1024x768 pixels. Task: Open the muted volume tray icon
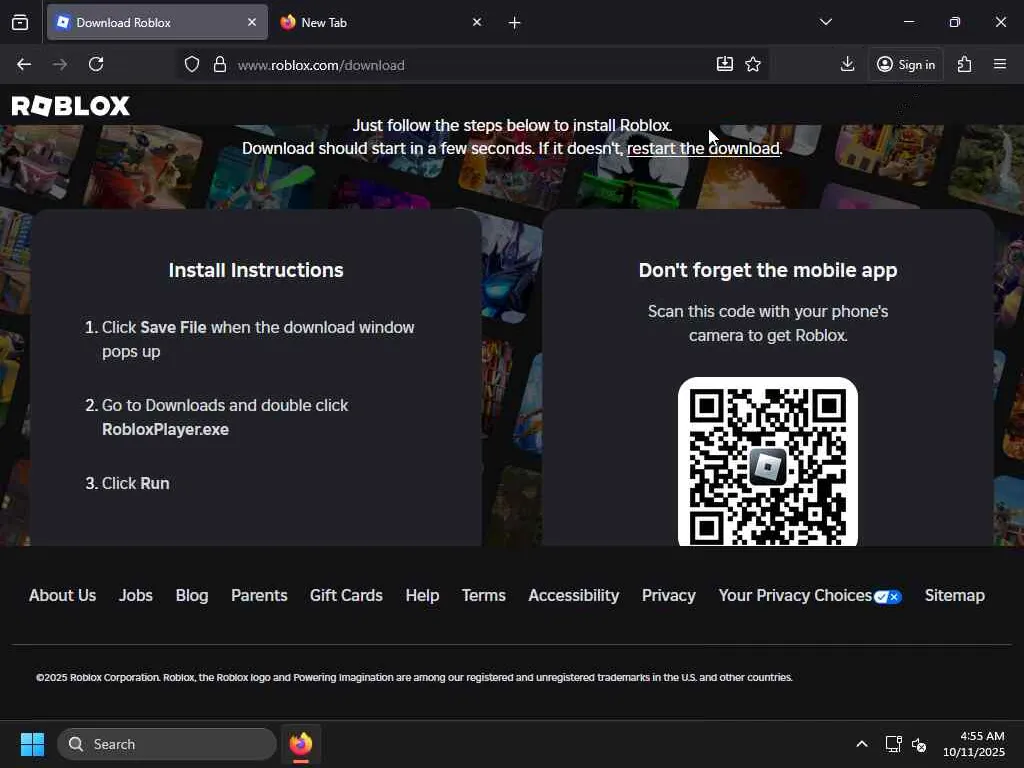(x=919, y=744)
